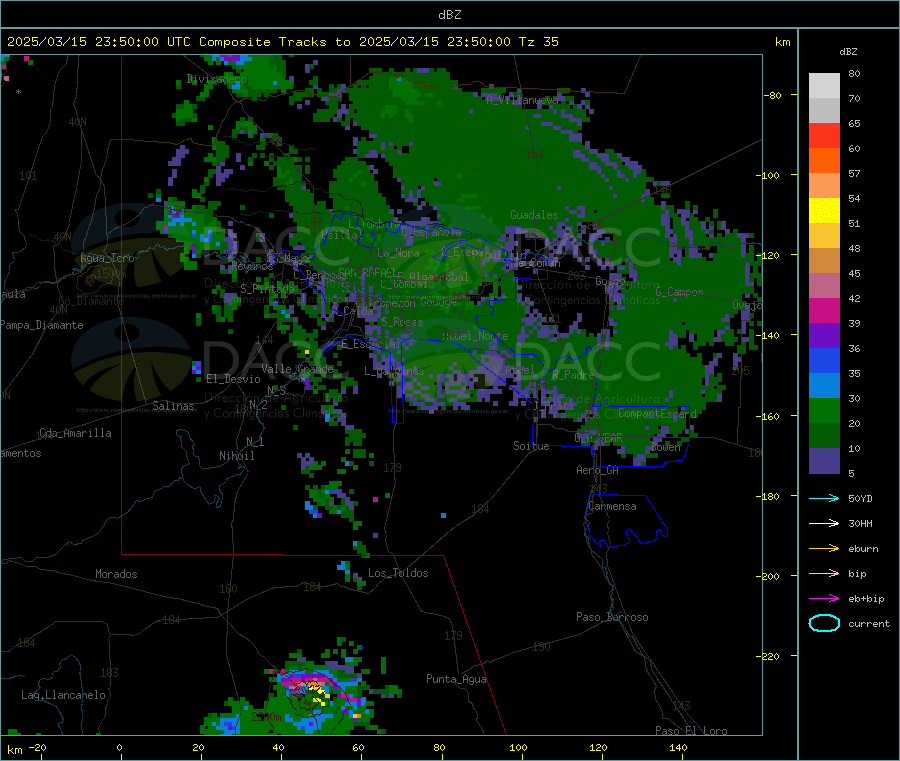The height and width of the screenshot is (761, 900).
Task: Click the S_Rosas place label
Action: 402,322
